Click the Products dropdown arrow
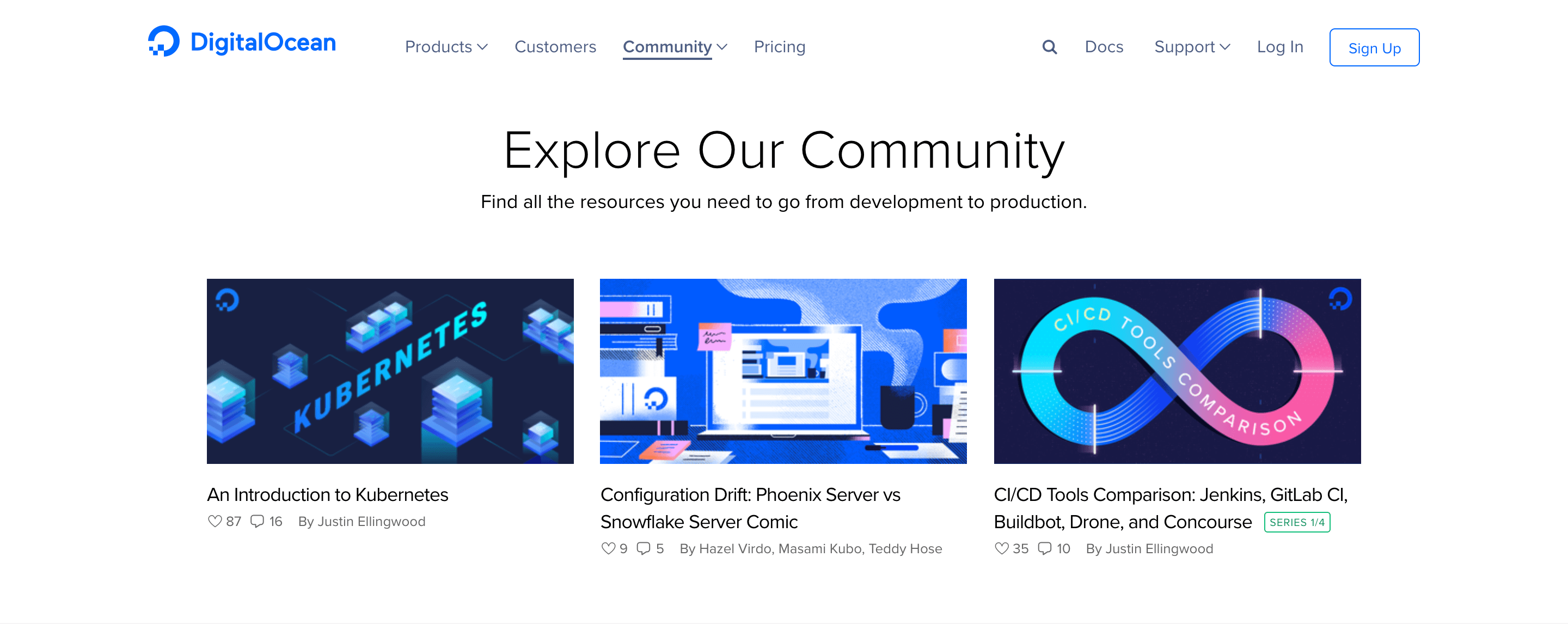 [483, 46]
